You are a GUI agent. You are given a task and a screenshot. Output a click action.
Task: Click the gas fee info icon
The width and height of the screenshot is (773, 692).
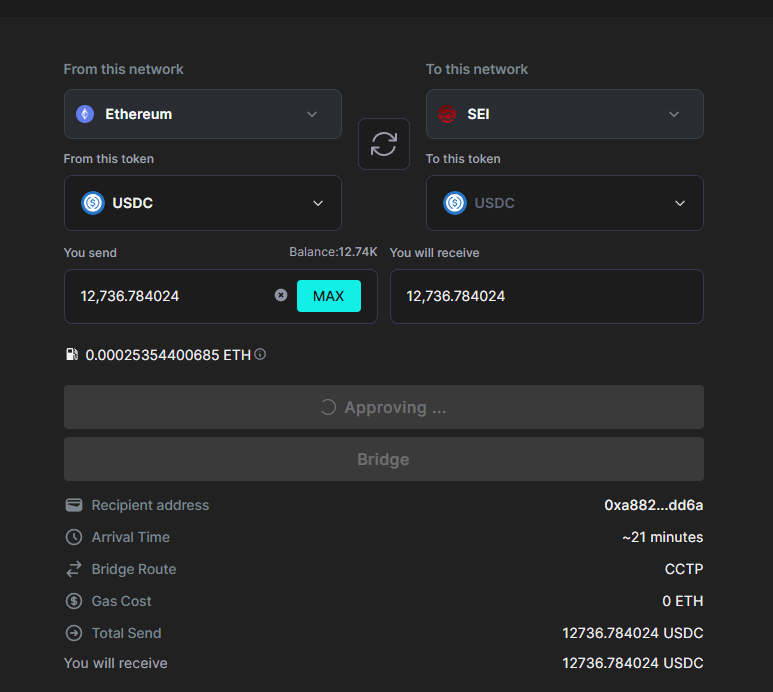260,354
